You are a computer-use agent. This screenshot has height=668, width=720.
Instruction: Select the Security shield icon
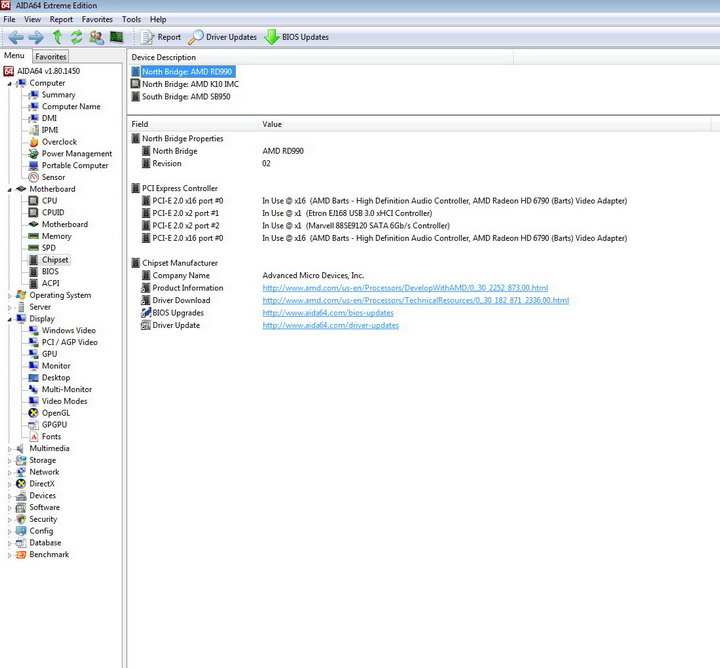[x=21, y=519]
